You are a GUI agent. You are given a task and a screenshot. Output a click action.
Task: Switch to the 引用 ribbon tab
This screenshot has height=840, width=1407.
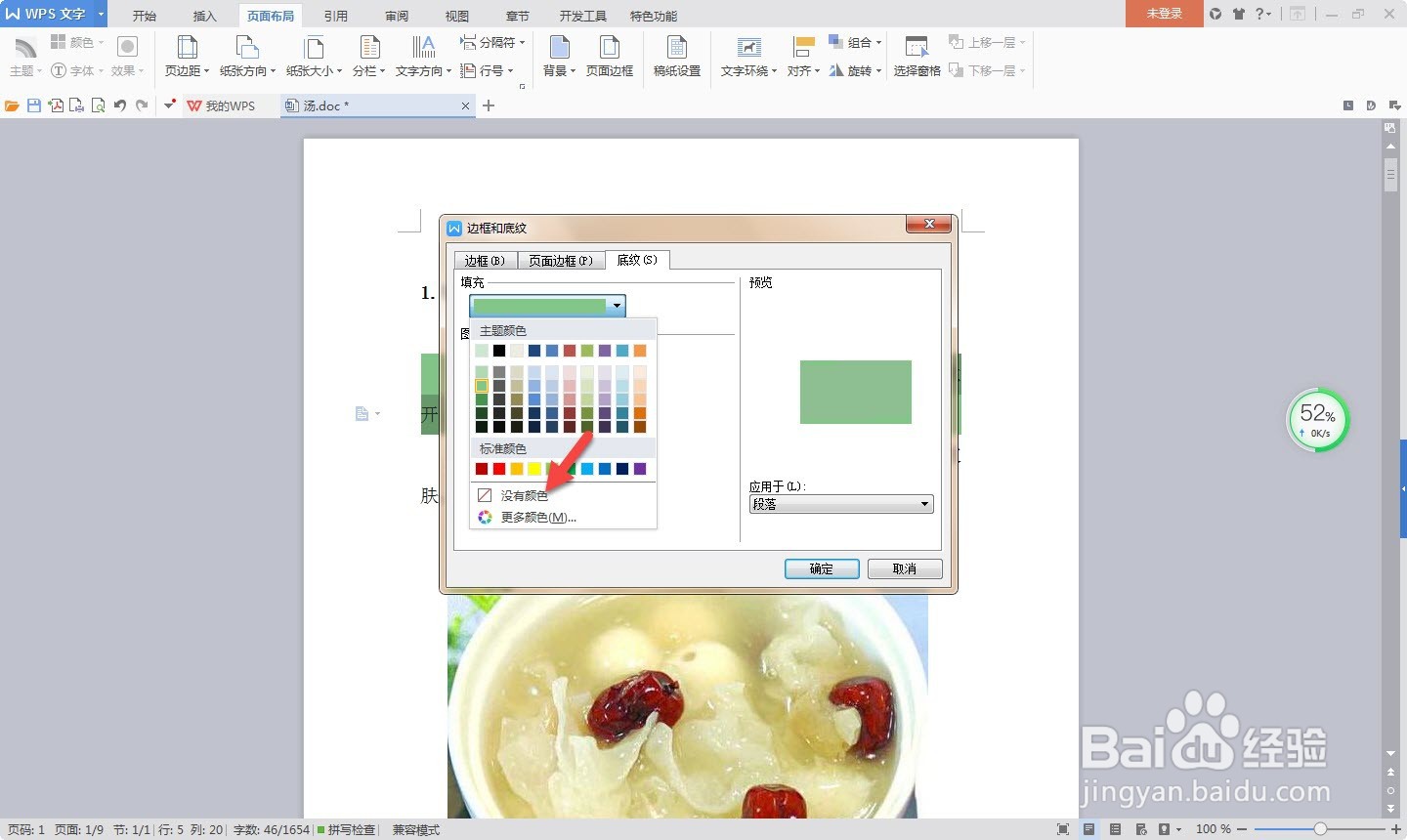click(336, 16)
